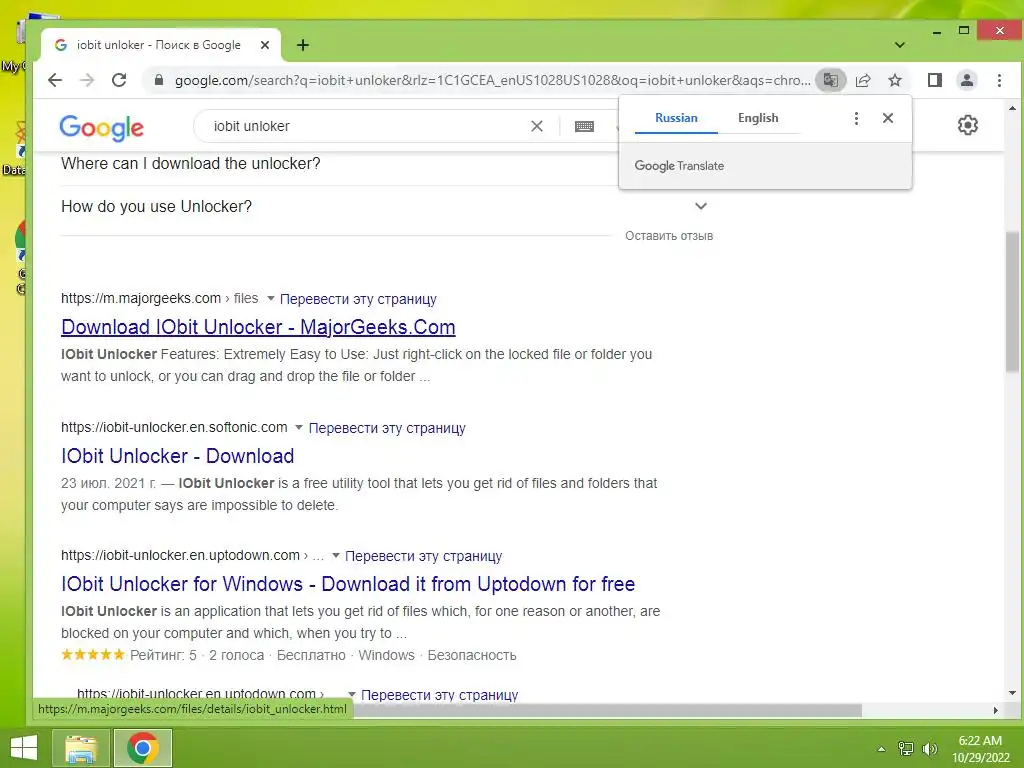
Task: Open Download IObit Unlocker - MajorGeeks.Com
Action: 258,327
